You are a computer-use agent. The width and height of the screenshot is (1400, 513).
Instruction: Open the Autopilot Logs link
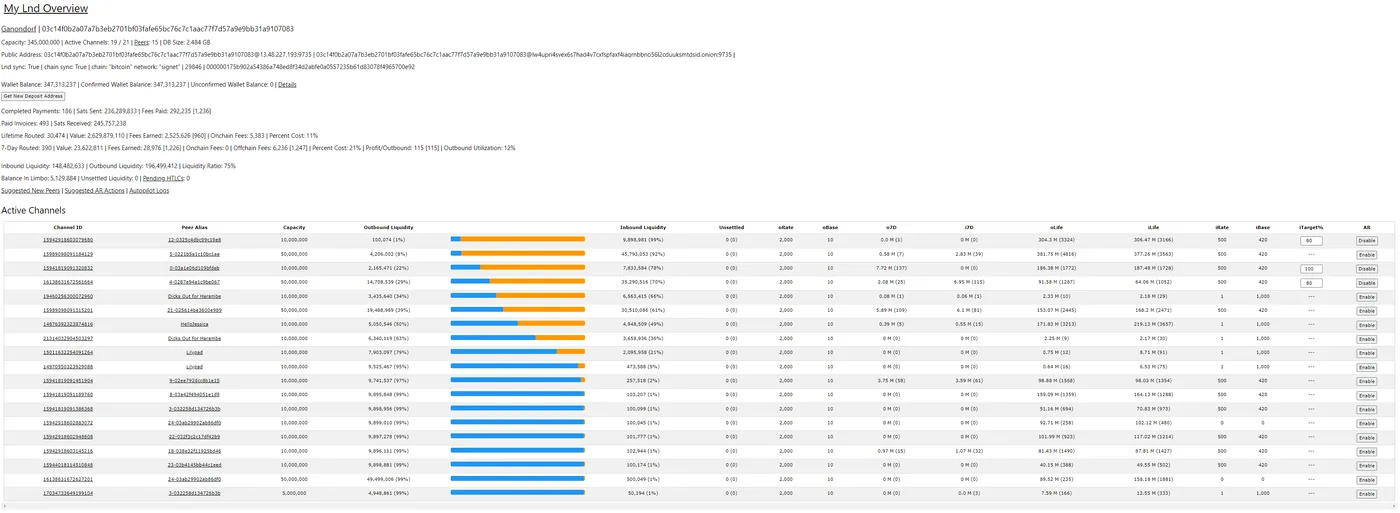tap(149, 190)
